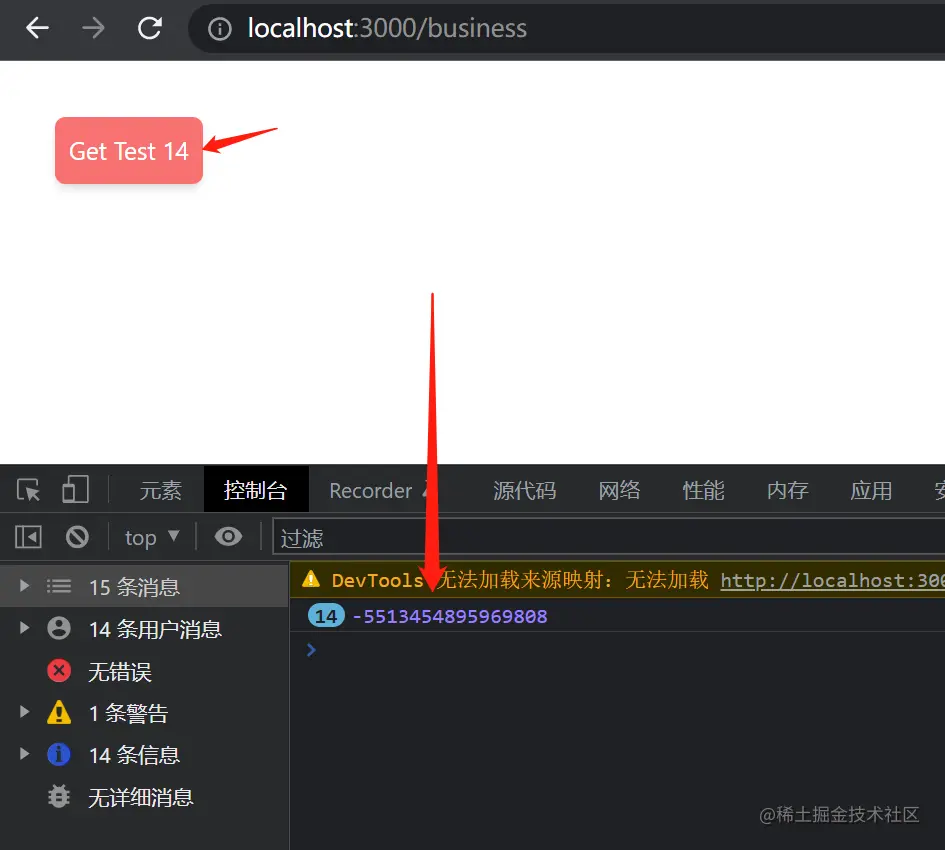Select the 无详细消息 bug icon
945x850 pixels.
(x=59, y=796)
